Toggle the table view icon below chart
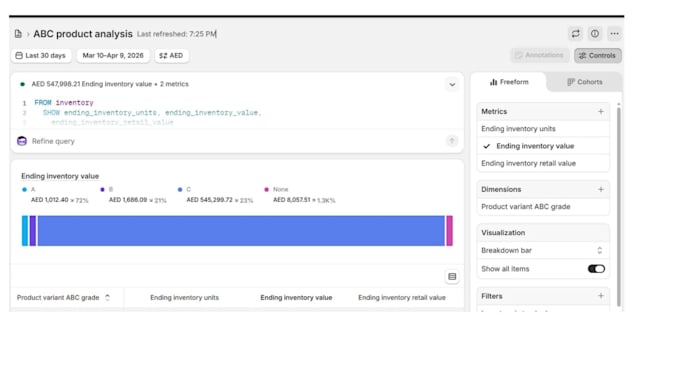The image size is (680, 367). coord(452,276)
